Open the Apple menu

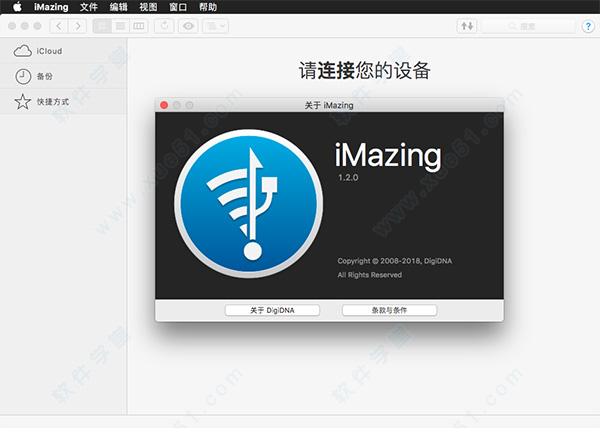tap(17, 7)
